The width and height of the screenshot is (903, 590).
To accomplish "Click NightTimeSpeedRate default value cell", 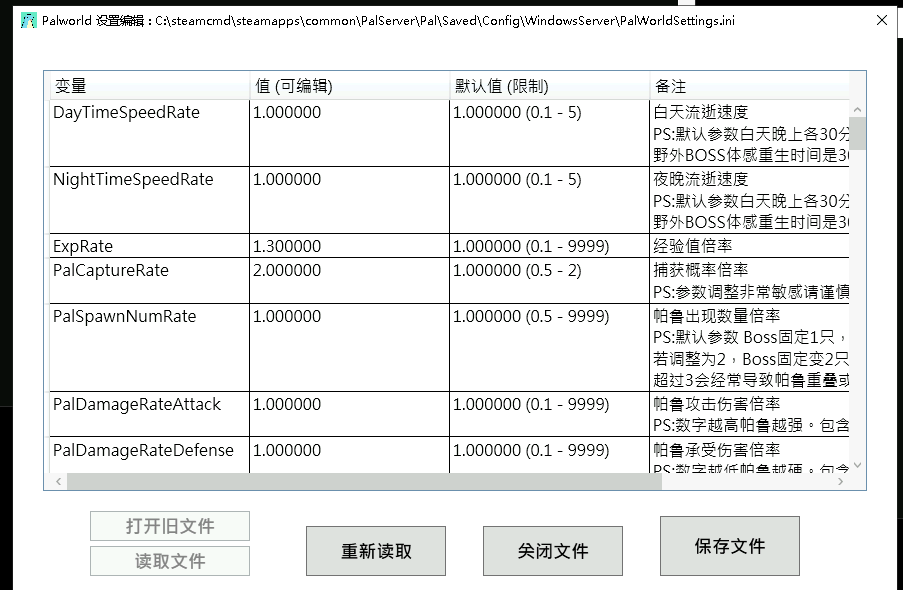I will click(549, 200).
